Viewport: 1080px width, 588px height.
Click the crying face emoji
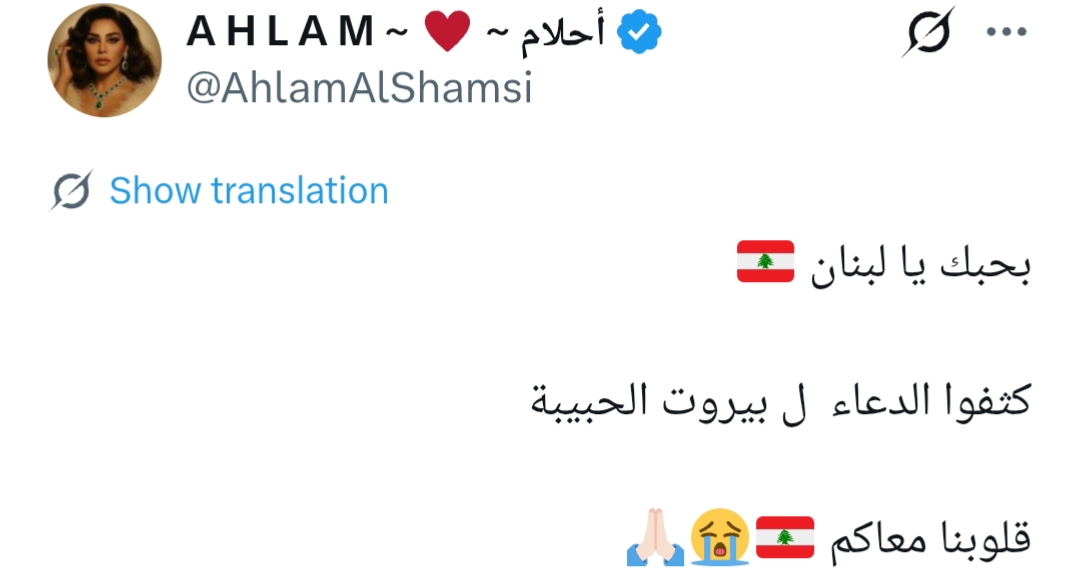[x=720, y=537]
